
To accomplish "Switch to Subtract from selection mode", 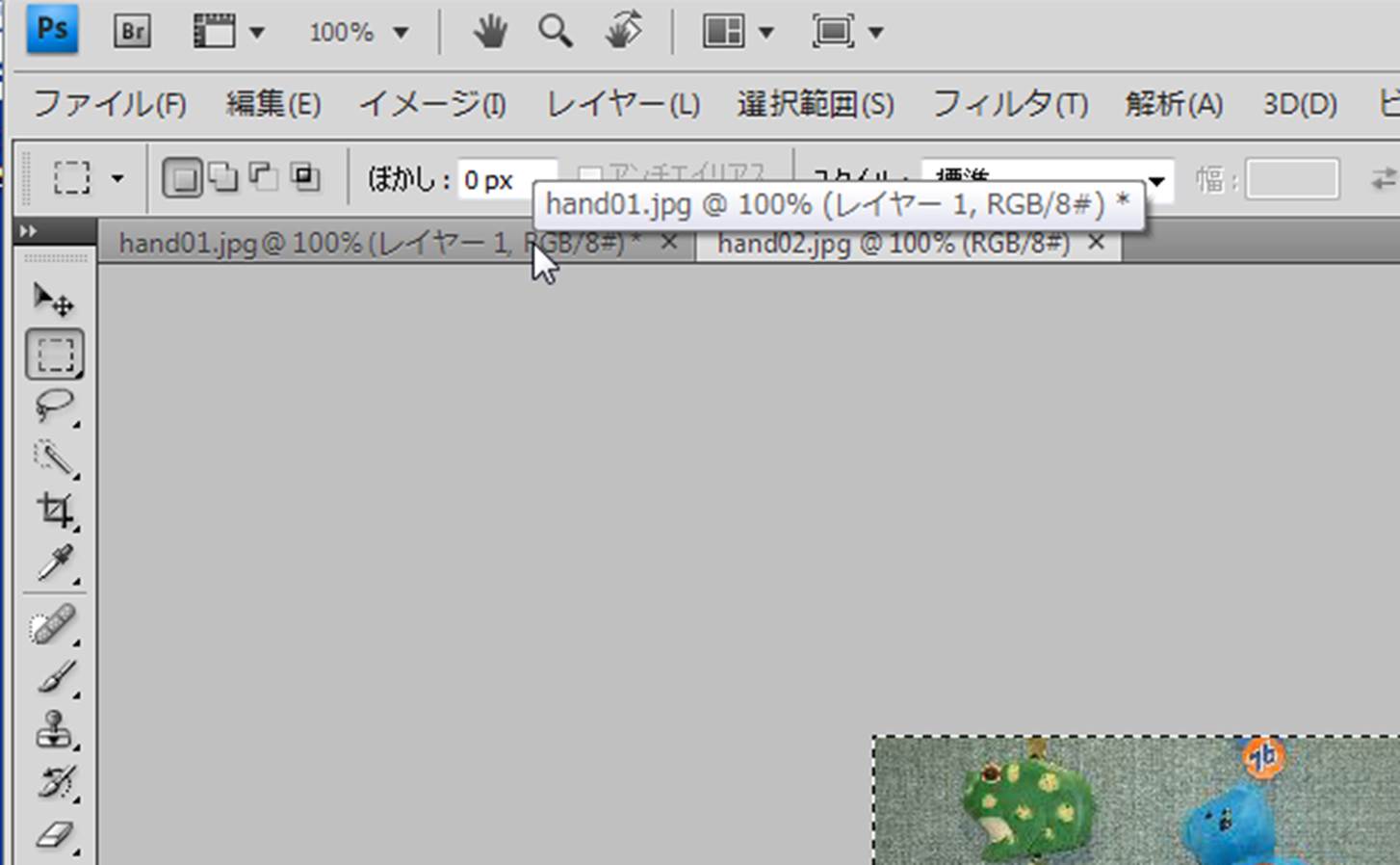I will [x=264, y=178].
